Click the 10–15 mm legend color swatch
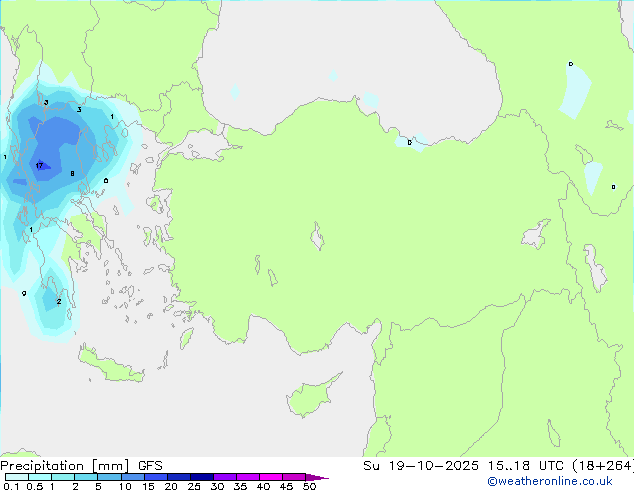This screenshot has width=634, height=490. point(132,477)
